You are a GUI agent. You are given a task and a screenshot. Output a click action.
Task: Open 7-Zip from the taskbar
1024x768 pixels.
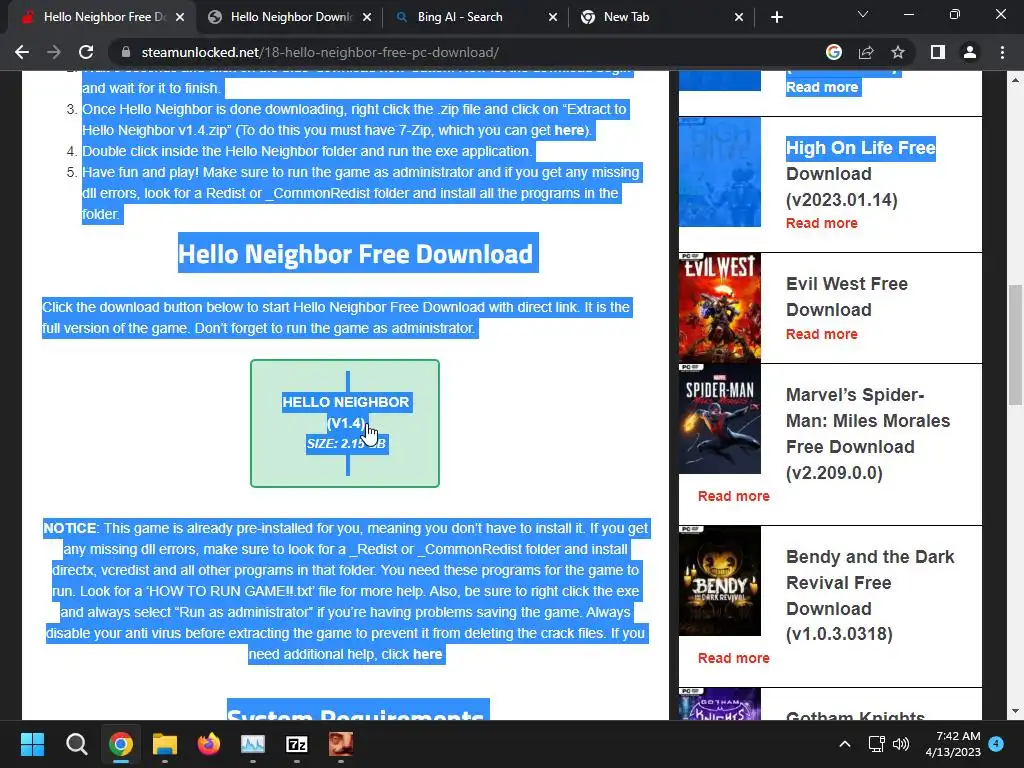click(297, 744)
